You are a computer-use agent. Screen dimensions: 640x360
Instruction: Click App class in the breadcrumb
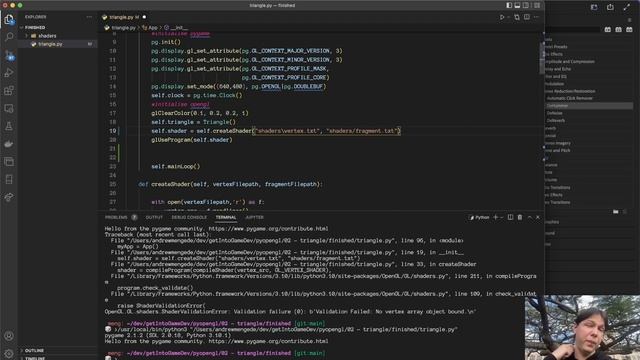[x=153, y=28]
